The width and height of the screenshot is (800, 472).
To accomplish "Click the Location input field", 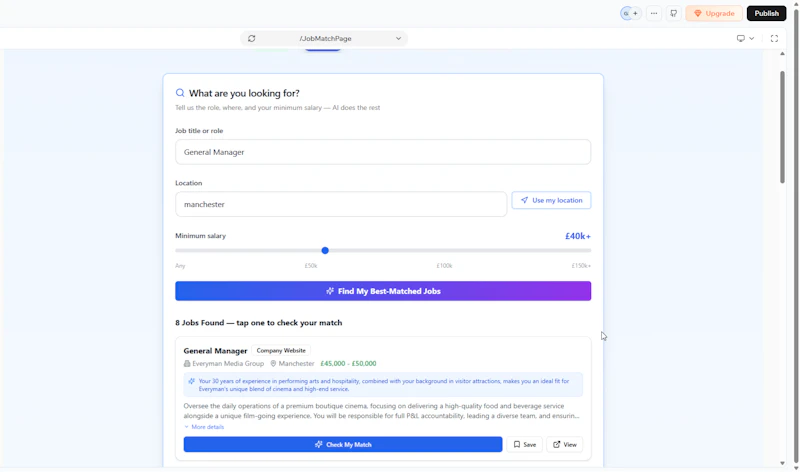I will (341, 204).
